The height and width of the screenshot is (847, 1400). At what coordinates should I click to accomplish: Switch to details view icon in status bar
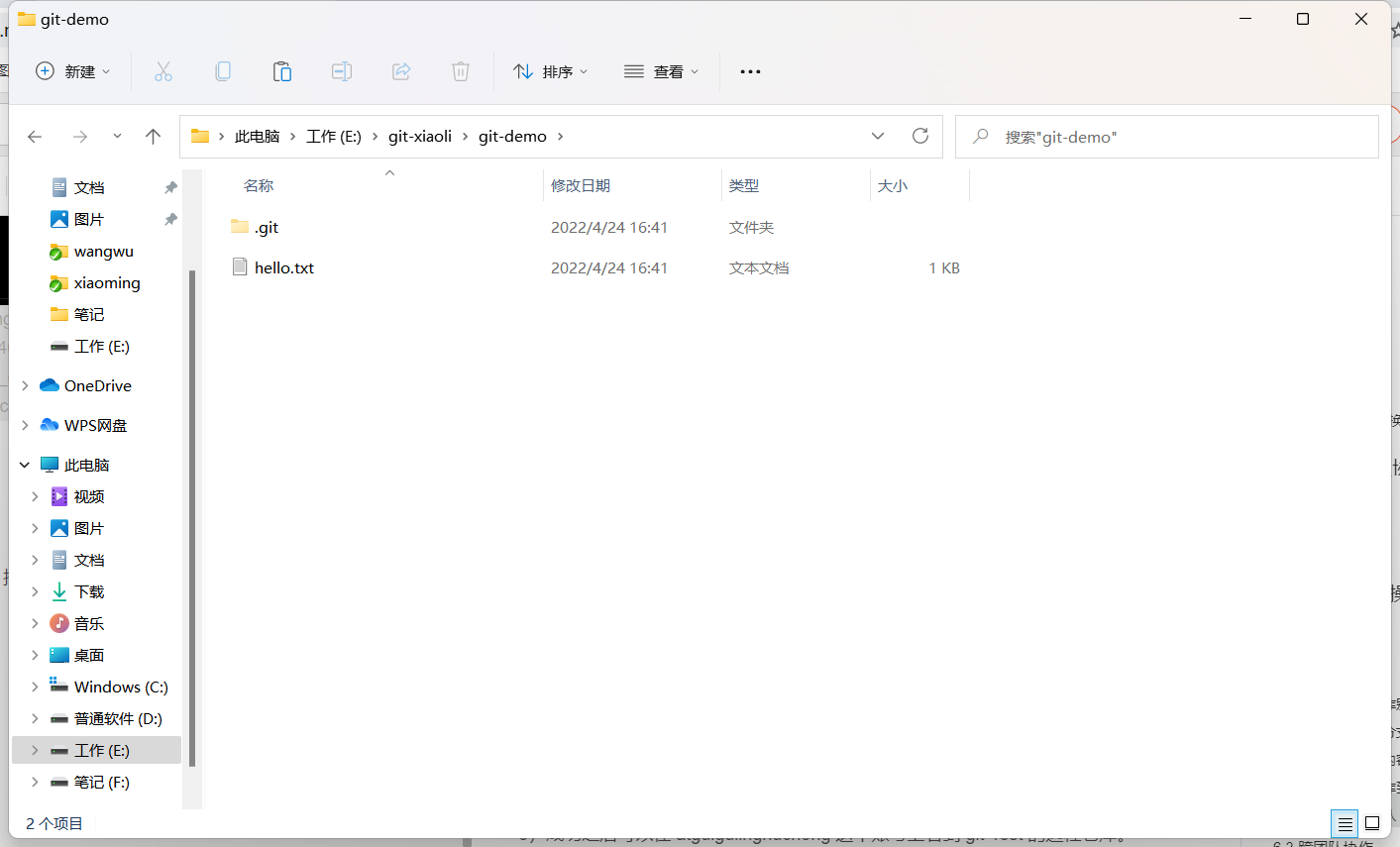click(1345, 823)
